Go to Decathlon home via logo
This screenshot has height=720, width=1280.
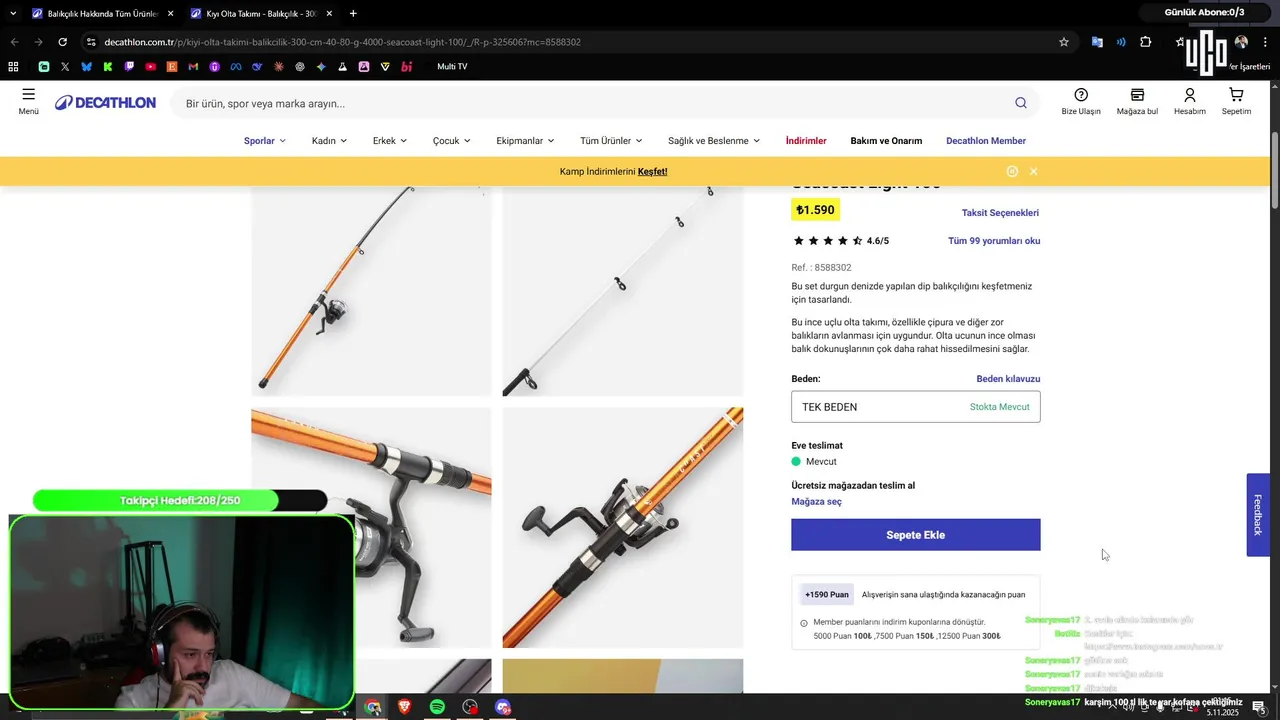point(105,103)
